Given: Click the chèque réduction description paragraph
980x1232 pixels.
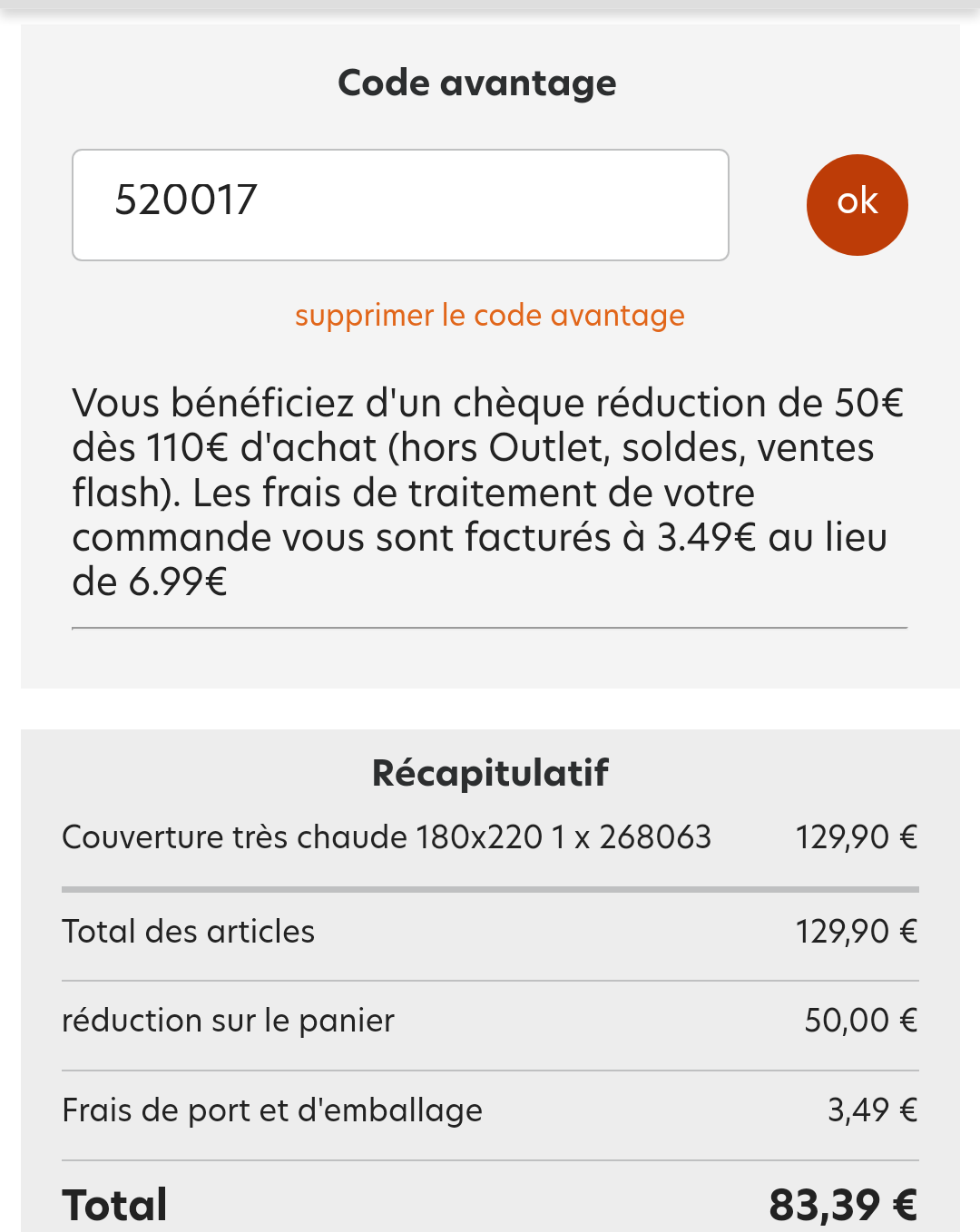Looking at the screenshot, I should click(488, 493).
